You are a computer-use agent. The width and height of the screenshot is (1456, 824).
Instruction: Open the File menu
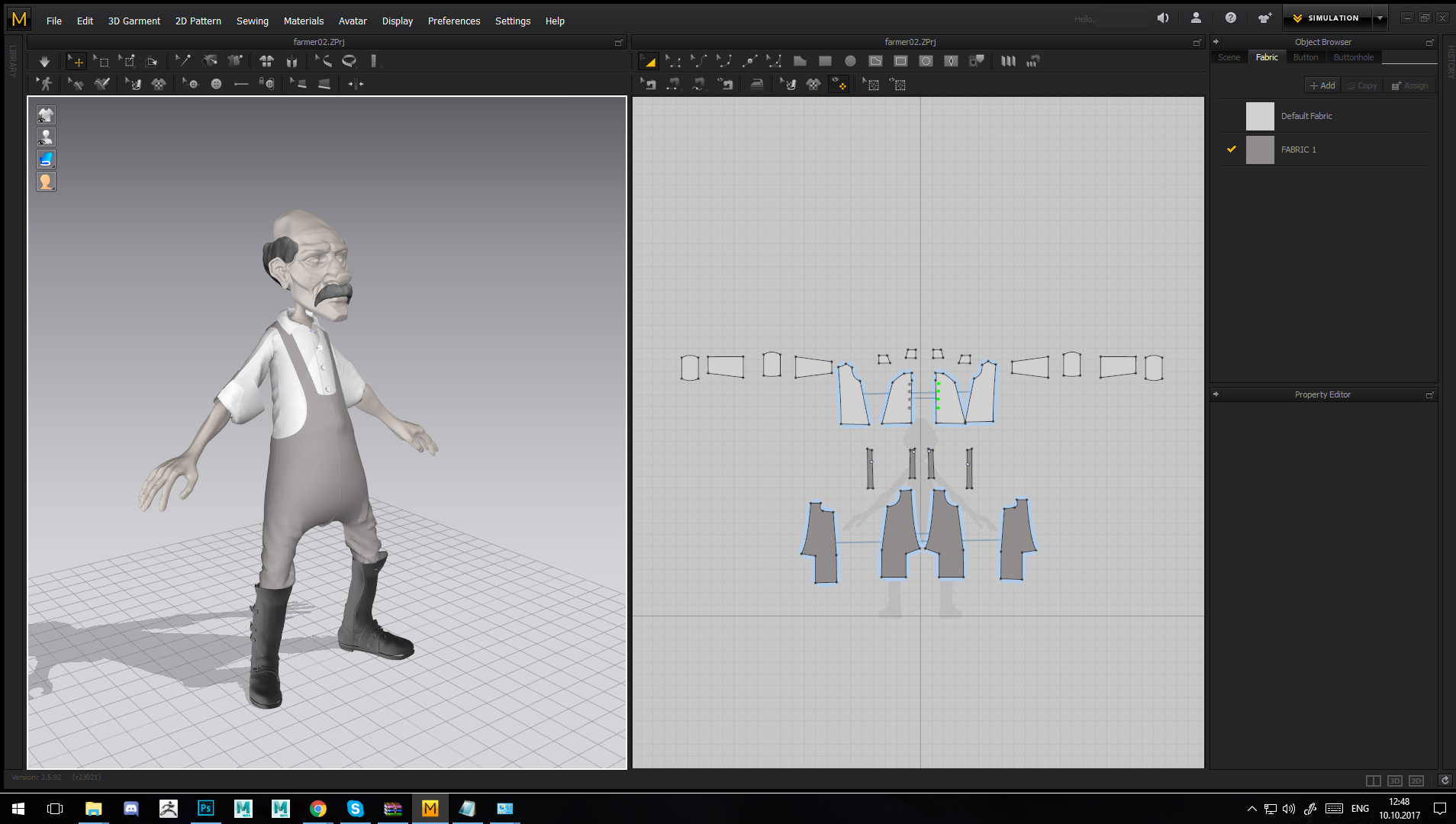pos(53,21)
